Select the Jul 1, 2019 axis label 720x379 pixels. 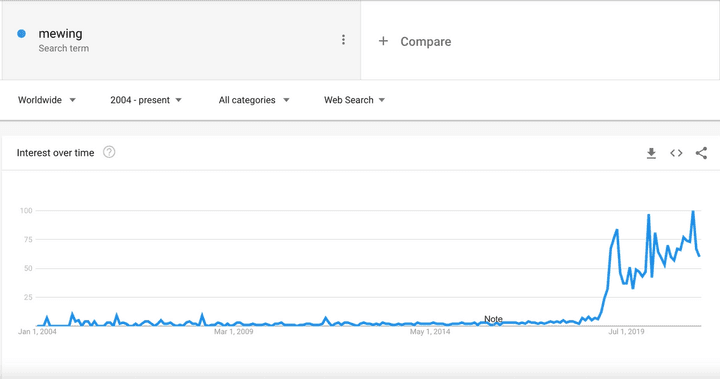coord(626,332)
